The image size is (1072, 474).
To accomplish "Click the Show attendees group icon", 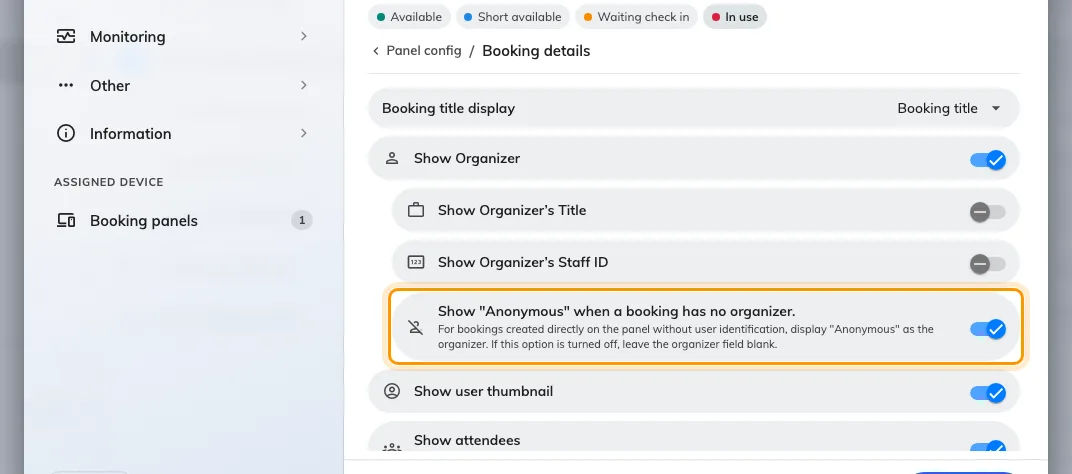I will coord(392,447).
